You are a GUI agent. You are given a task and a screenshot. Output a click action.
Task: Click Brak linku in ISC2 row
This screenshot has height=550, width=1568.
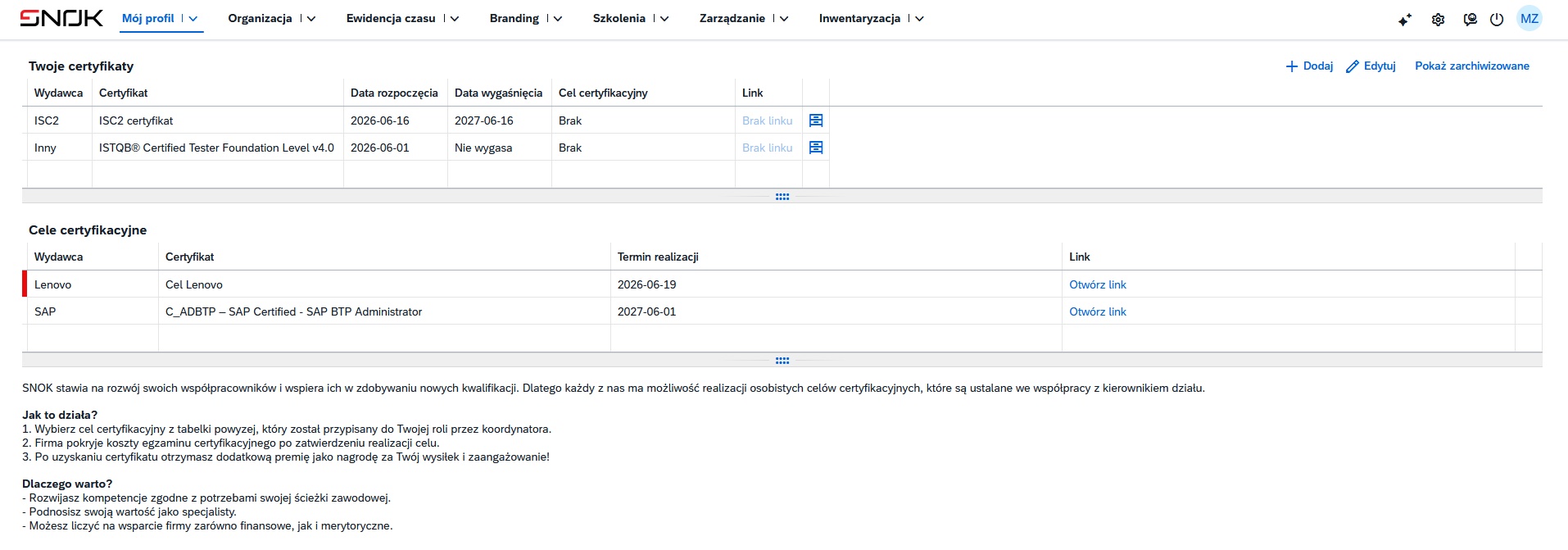768,120
